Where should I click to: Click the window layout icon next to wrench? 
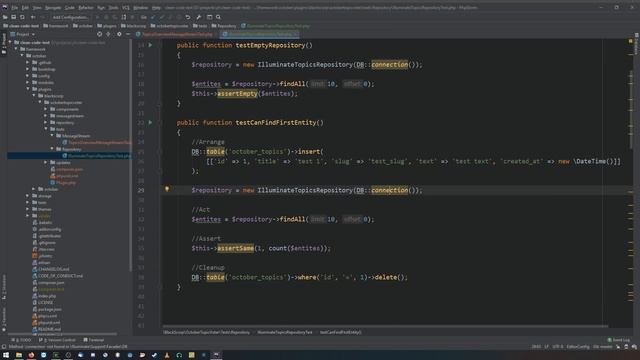(209, 17)
